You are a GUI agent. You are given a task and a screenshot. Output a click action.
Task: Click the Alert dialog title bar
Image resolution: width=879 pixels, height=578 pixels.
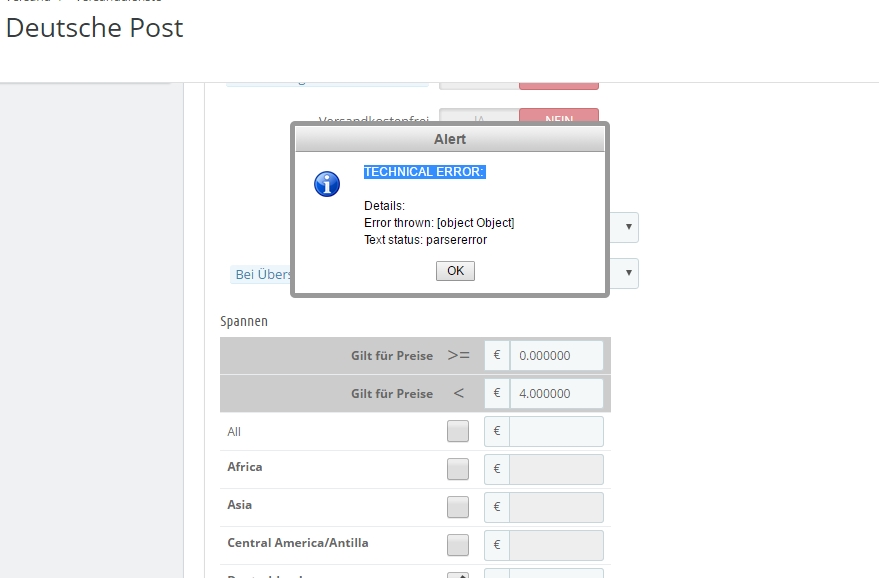450,139
